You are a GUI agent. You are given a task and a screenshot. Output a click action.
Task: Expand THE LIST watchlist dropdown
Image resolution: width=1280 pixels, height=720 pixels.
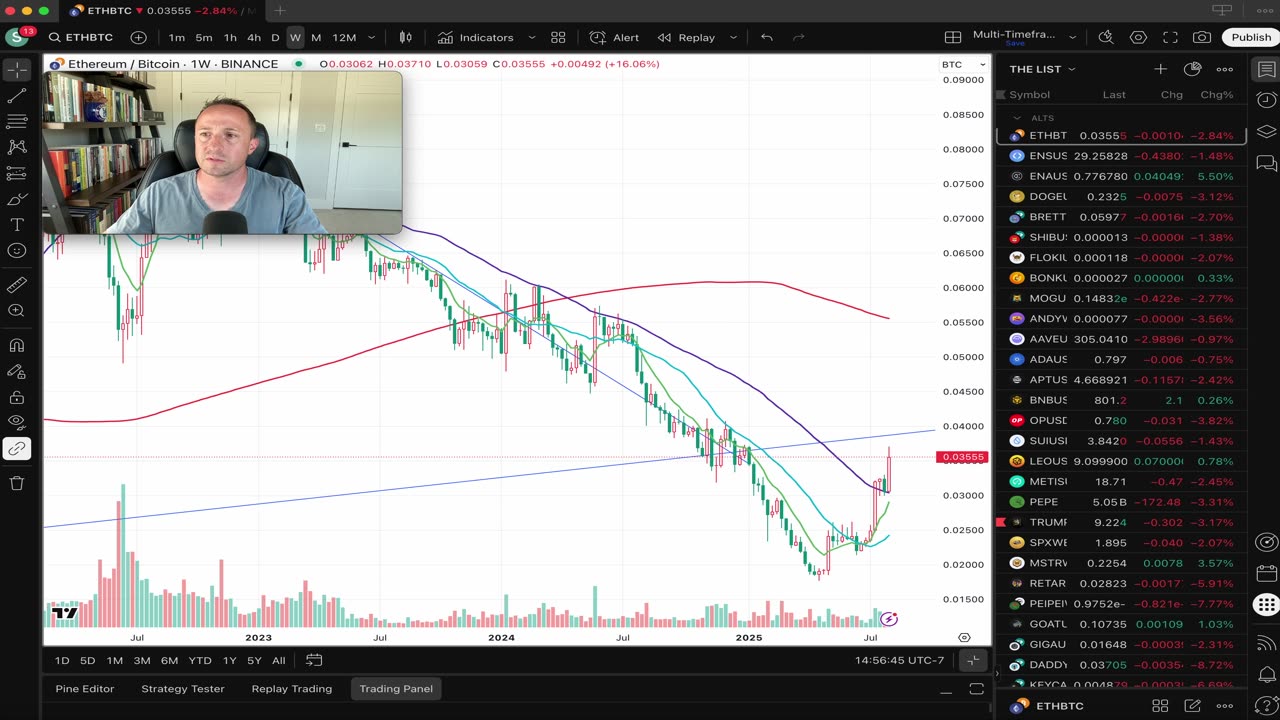(x=1042, y=69)
